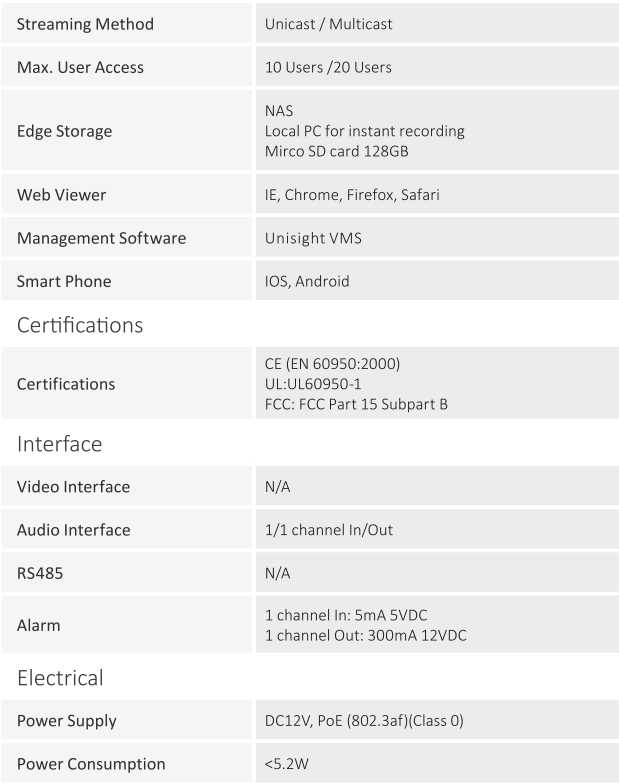619x783 pixels.
Task: Click the Audio Interface label
Action: [x=73, y=530]
